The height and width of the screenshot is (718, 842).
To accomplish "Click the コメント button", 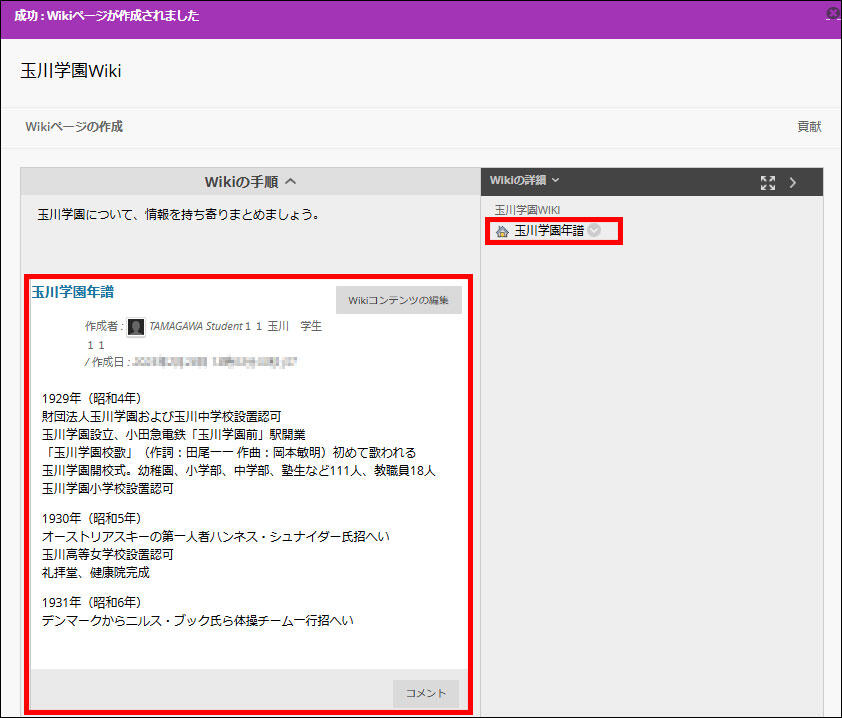I will pyautogui.click(x=426, y=693).
